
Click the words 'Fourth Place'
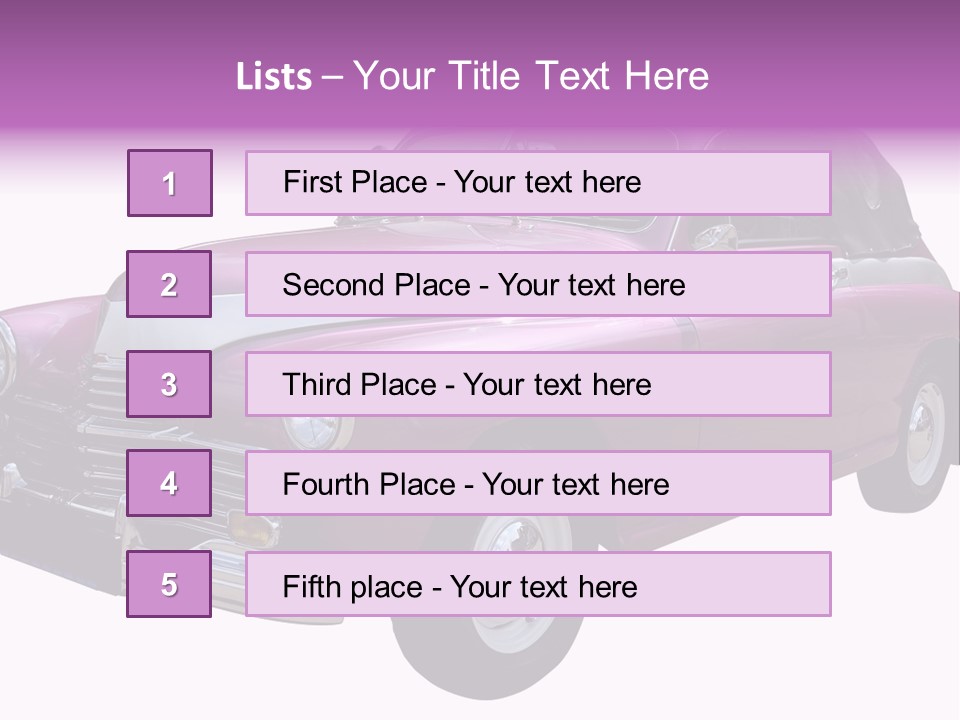pos(369,484)
